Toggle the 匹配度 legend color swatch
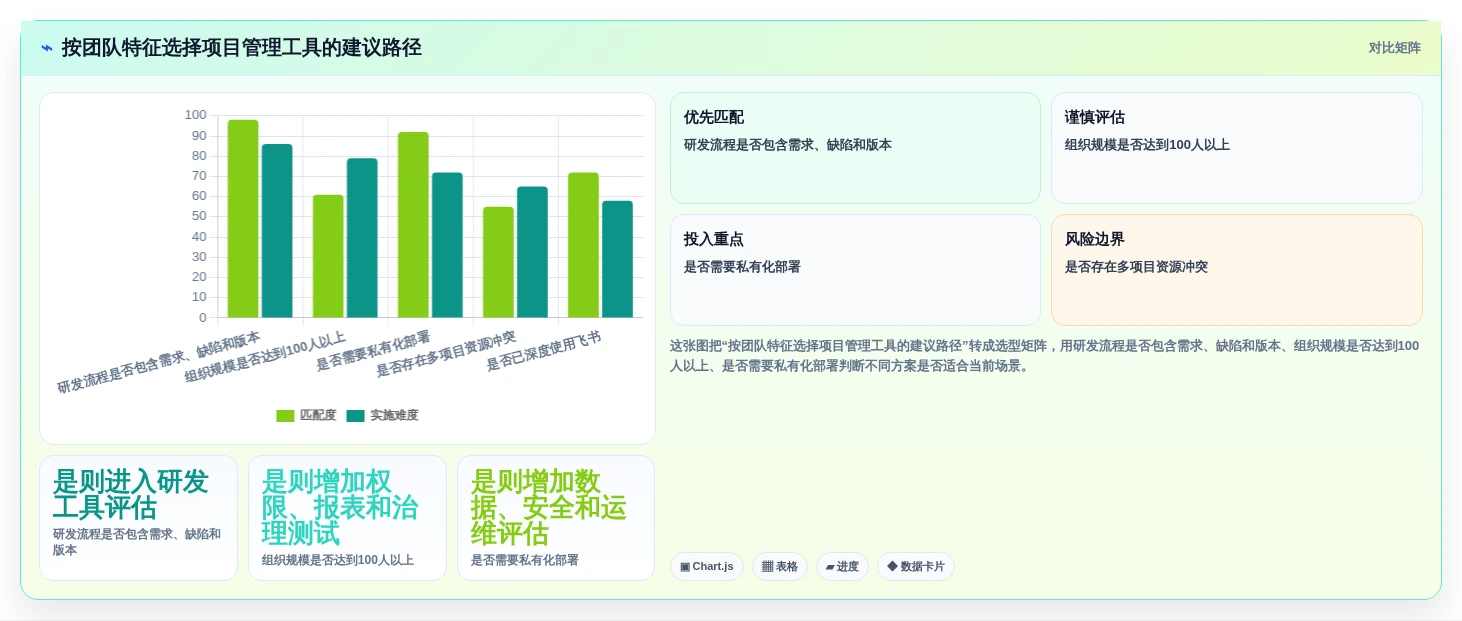1462x621 pixels. click(x=285, y=415)
